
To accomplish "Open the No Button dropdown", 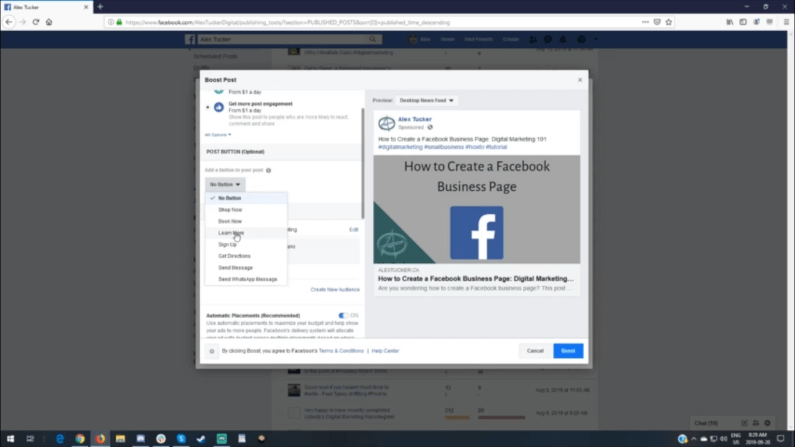I will tap(225, 184).
